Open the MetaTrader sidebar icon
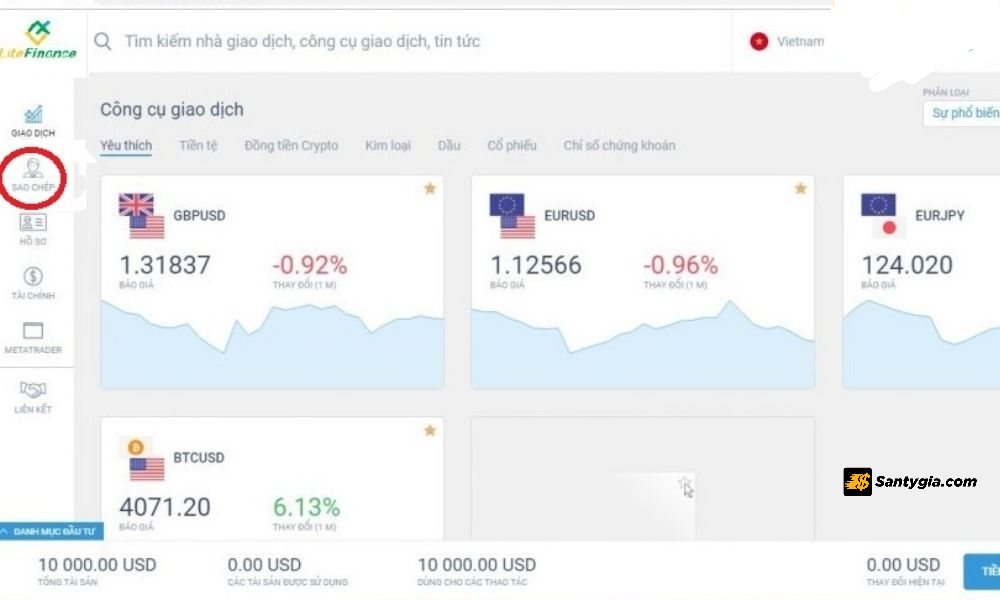This screenshot has height=600, width=1000. click(33, 332)
